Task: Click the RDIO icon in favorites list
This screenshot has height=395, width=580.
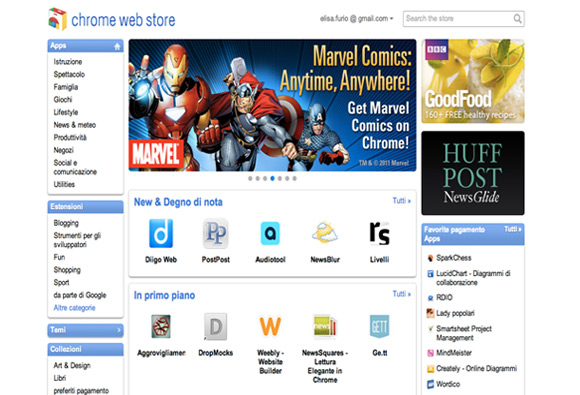Action: click(430, 298)
